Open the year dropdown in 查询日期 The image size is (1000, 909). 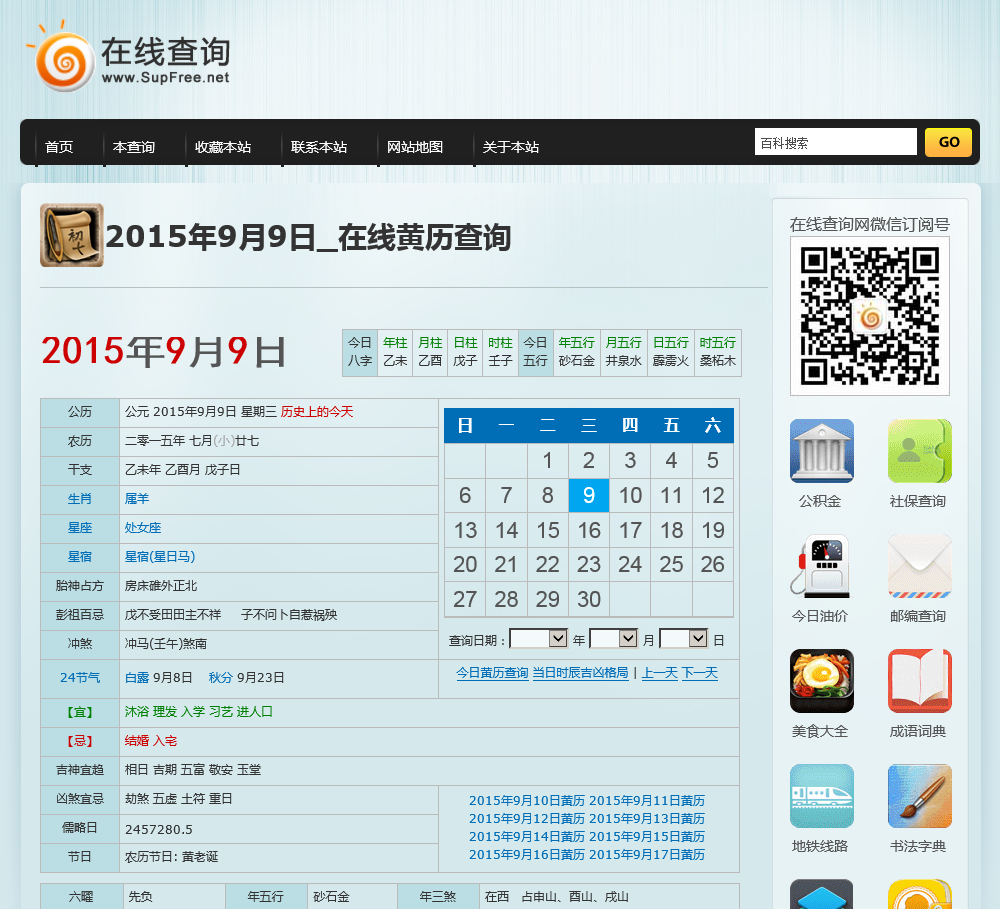(x=538, y=639)
